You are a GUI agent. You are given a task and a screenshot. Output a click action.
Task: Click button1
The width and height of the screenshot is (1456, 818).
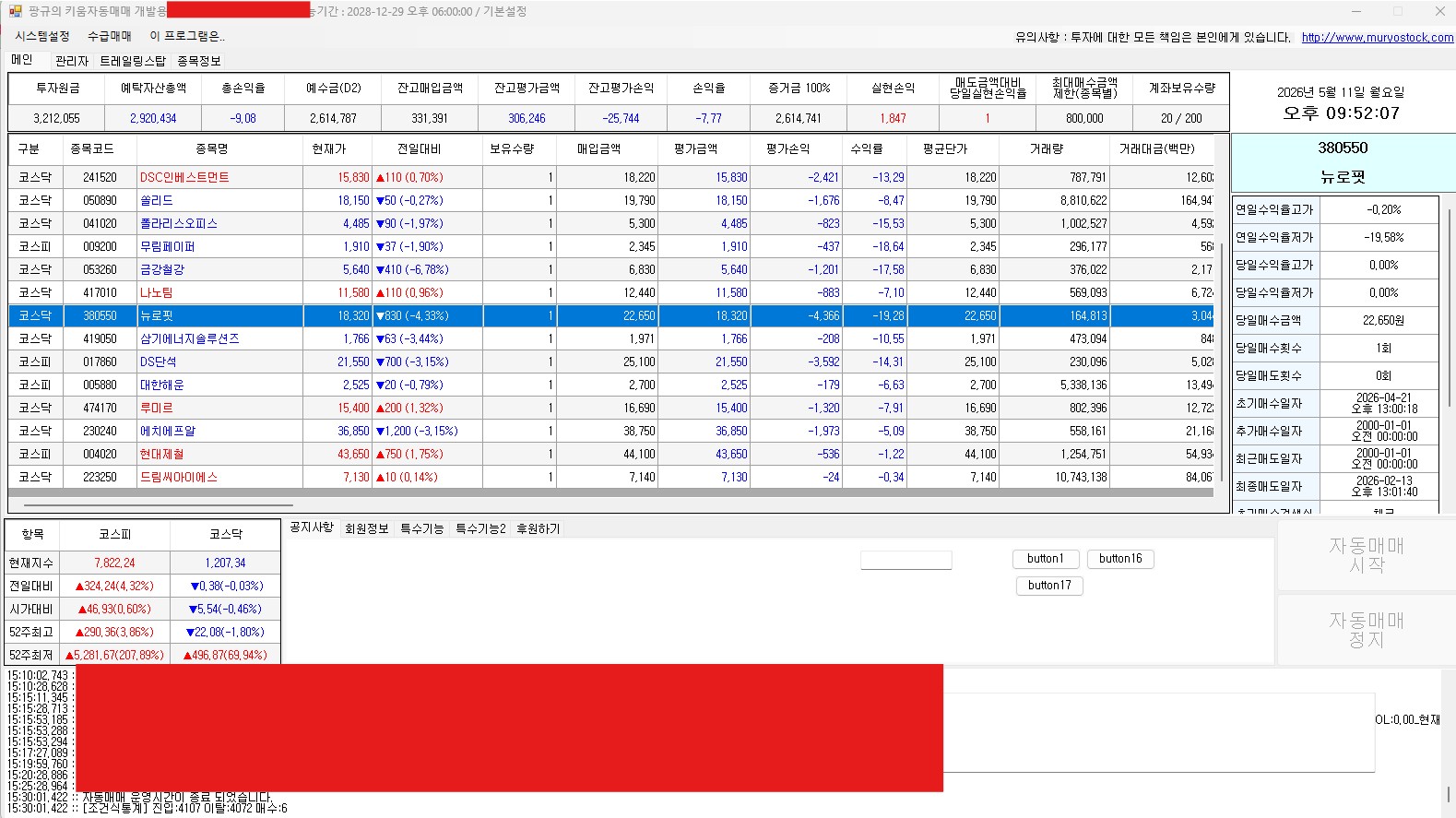click(1046, 559)
